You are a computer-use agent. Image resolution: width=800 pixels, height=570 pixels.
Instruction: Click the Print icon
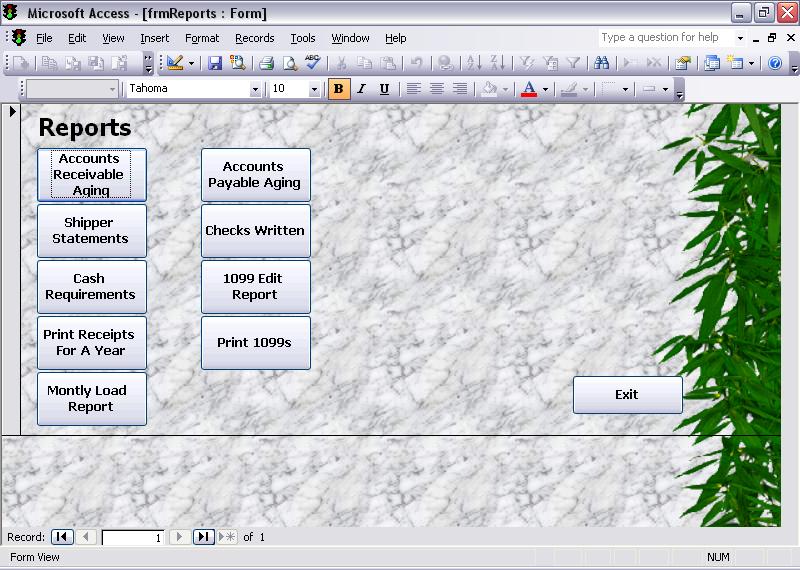coord(266,63)
